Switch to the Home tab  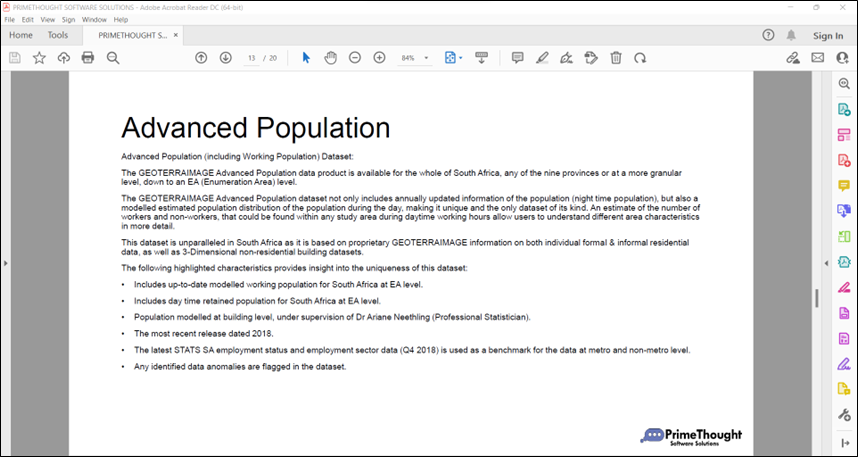pyautogui.click(x=21, y=36)
